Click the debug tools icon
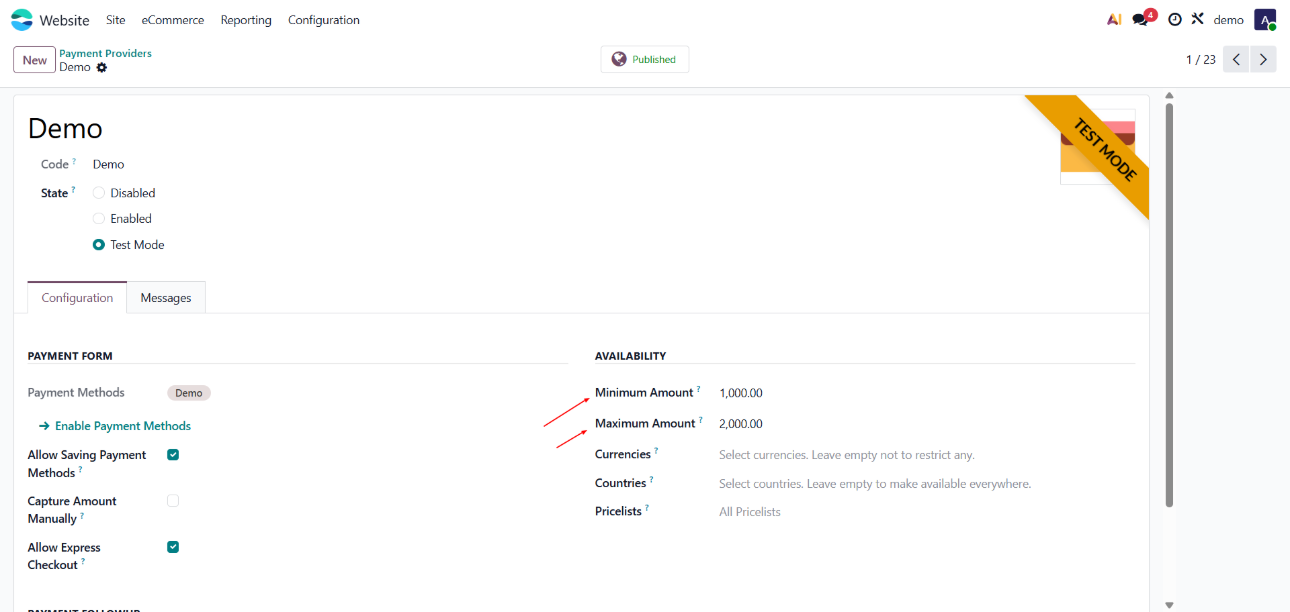This screenshot has width=1290, height=612. click(1197, 20)
